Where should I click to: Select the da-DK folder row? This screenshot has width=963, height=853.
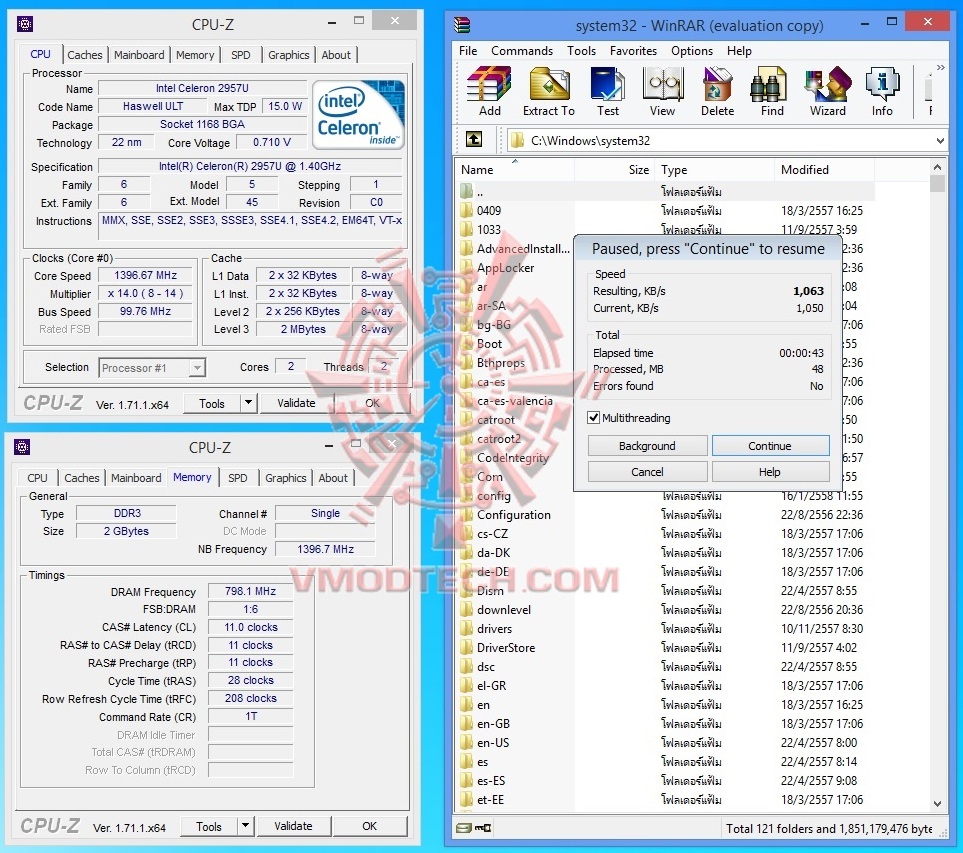pyautogui.click(x=666, y=553)
